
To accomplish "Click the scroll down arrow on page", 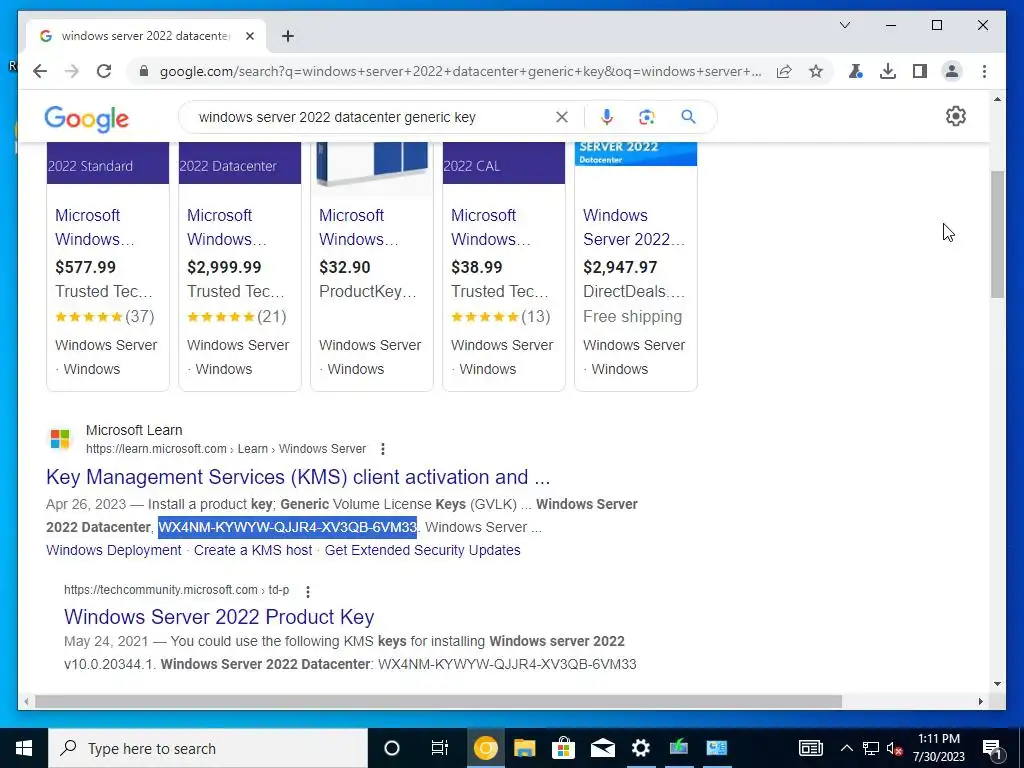I will point(997,684).
